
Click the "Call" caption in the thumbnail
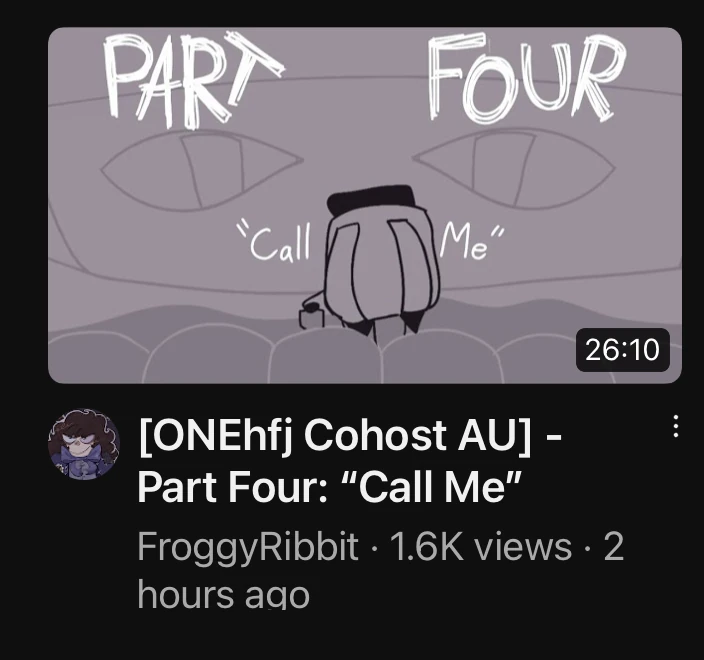point(275,243)
